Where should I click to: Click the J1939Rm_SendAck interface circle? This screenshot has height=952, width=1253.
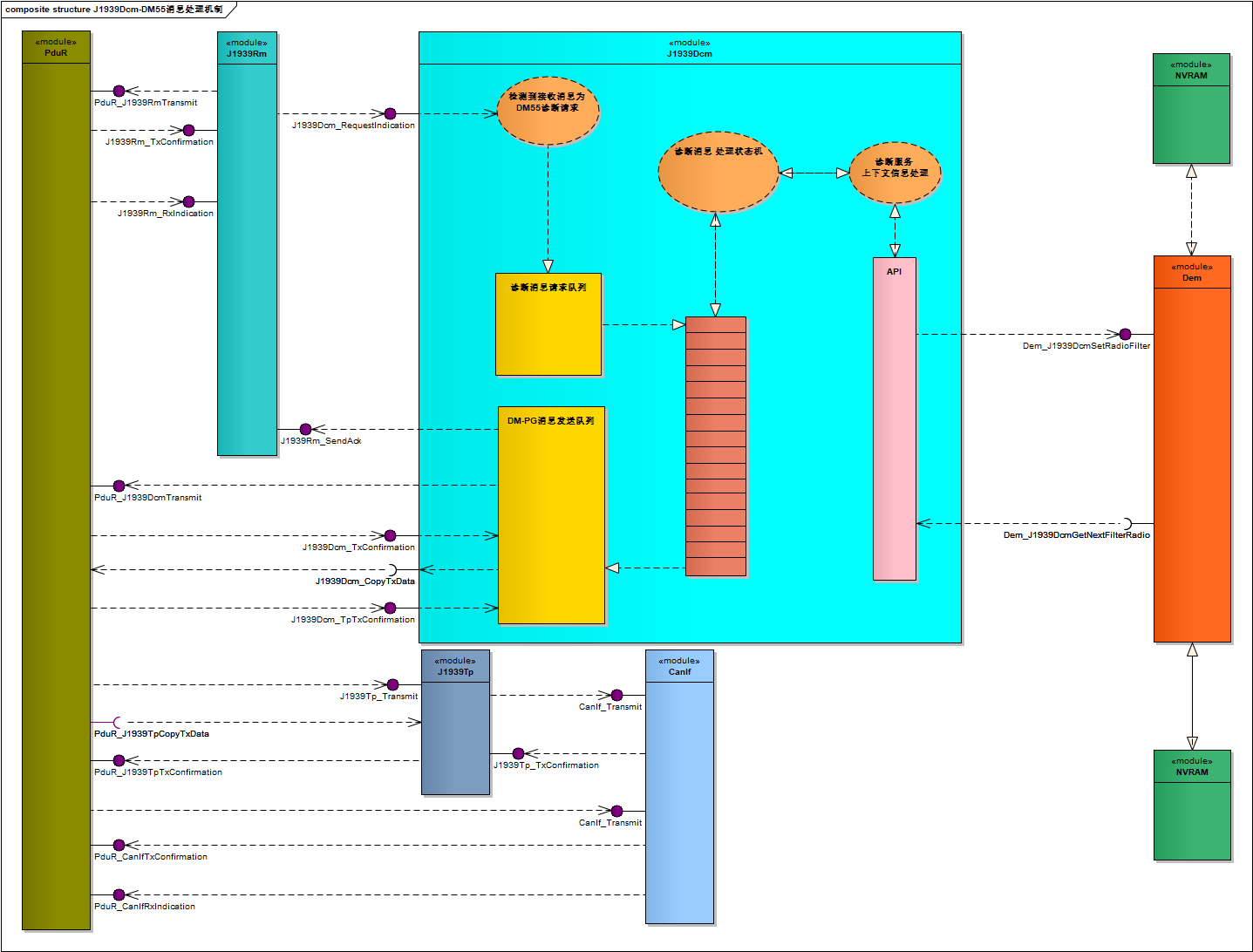pos(305,429)
